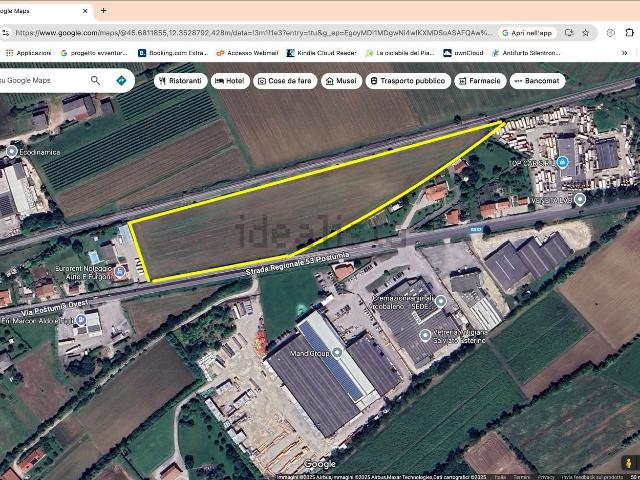Screen dimensions: 640x480
Task: Click the install app icon in the address bar
Action: tap(569, 33)
